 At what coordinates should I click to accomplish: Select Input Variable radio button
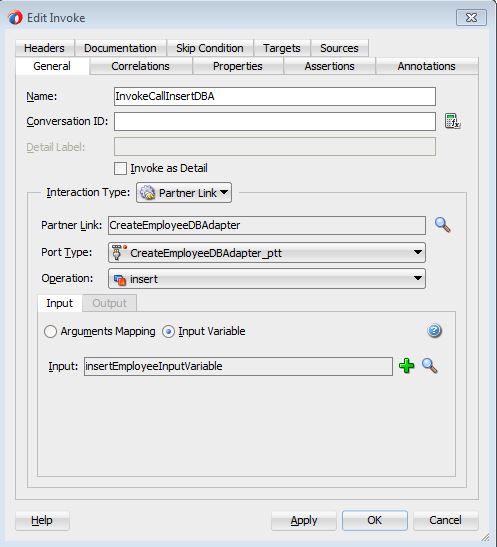point(168,331)
